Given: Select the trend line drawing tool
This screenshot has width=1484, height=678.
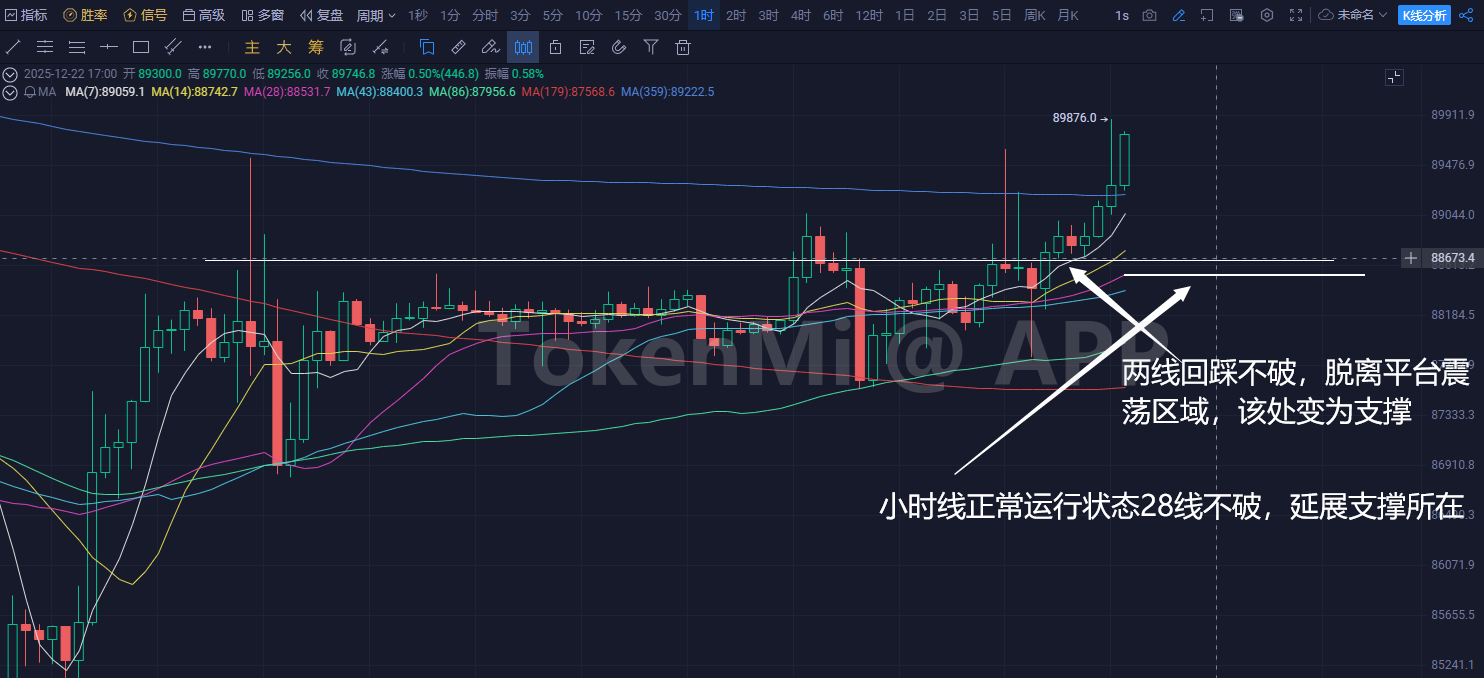Looking at the screenshot, I should (x=14, y=47).
